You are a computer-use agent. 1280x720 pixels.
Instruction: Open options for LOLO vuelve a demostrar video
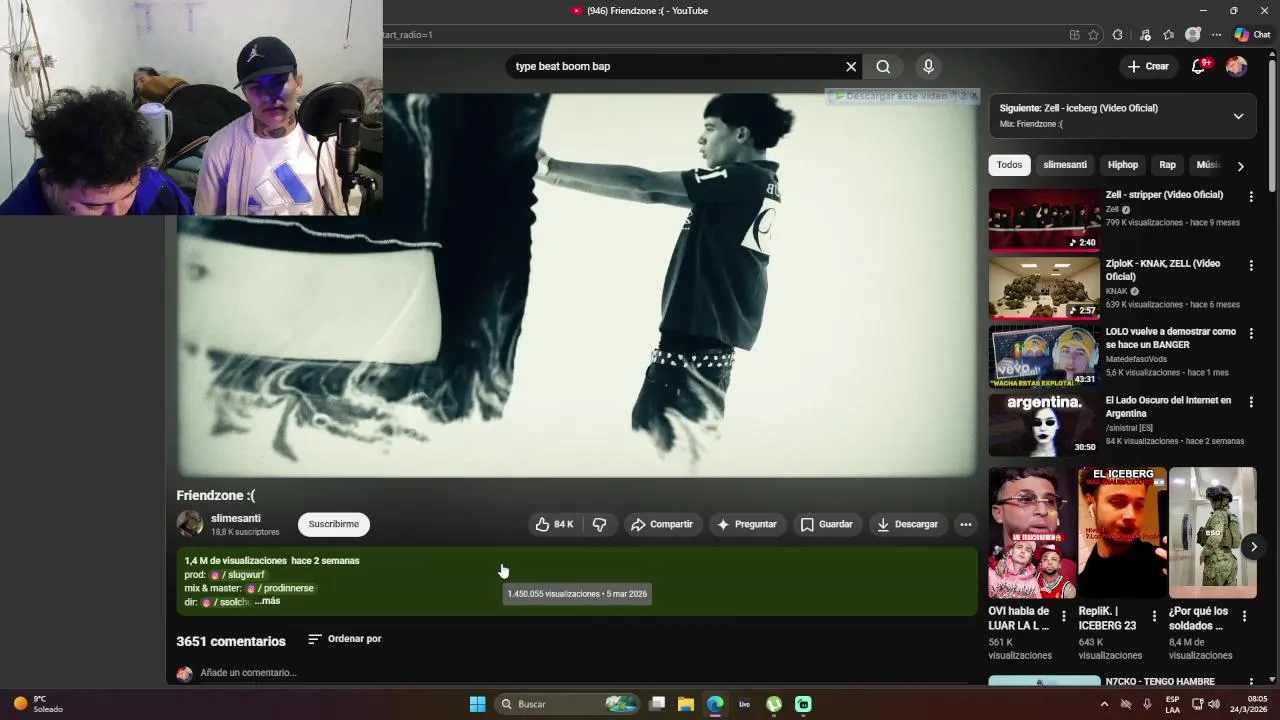coord(1250,333)
